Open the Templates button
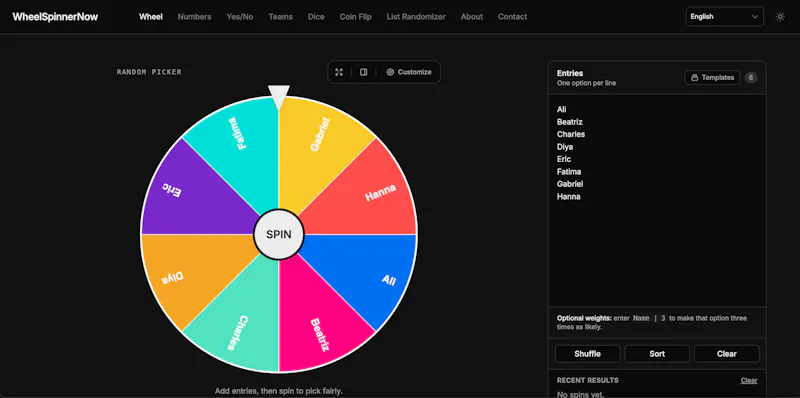Viewport: 800px width, 398px height. tap(712, 78)
